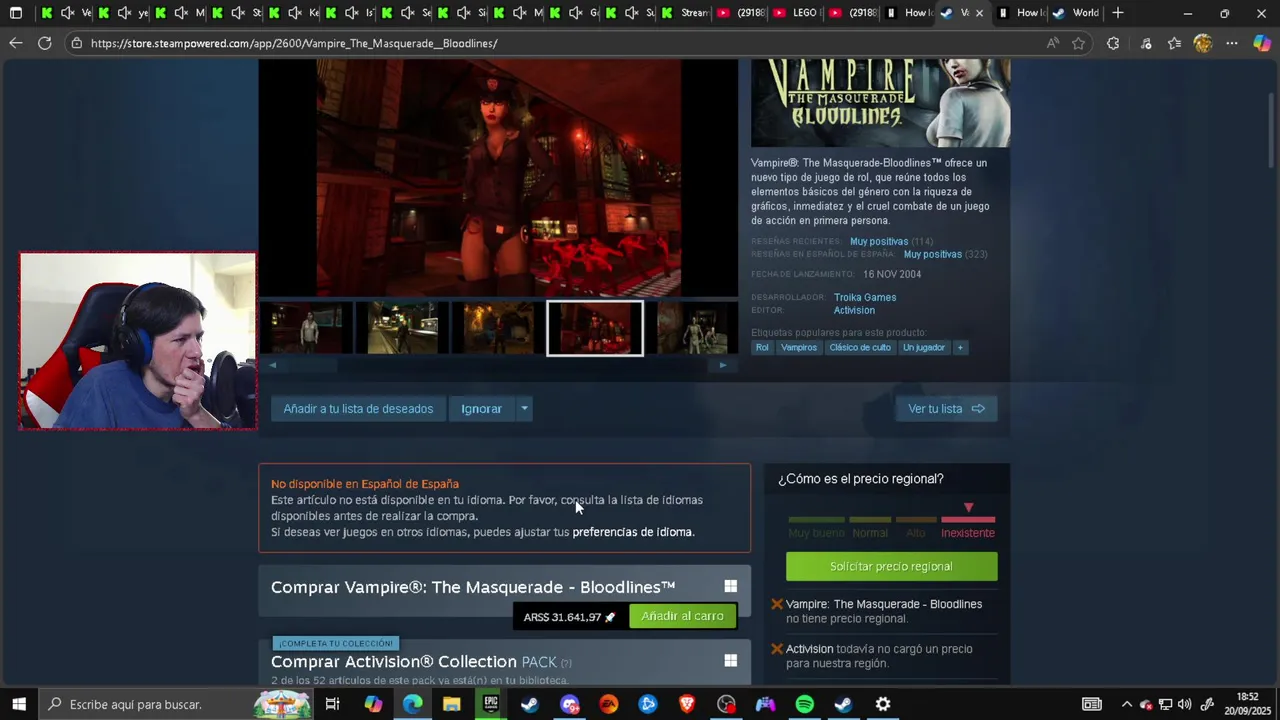This screenshot has width=1280, height=720.
Task: View site information next to URL
Action: pyautogui.click(x=77, y=43)
